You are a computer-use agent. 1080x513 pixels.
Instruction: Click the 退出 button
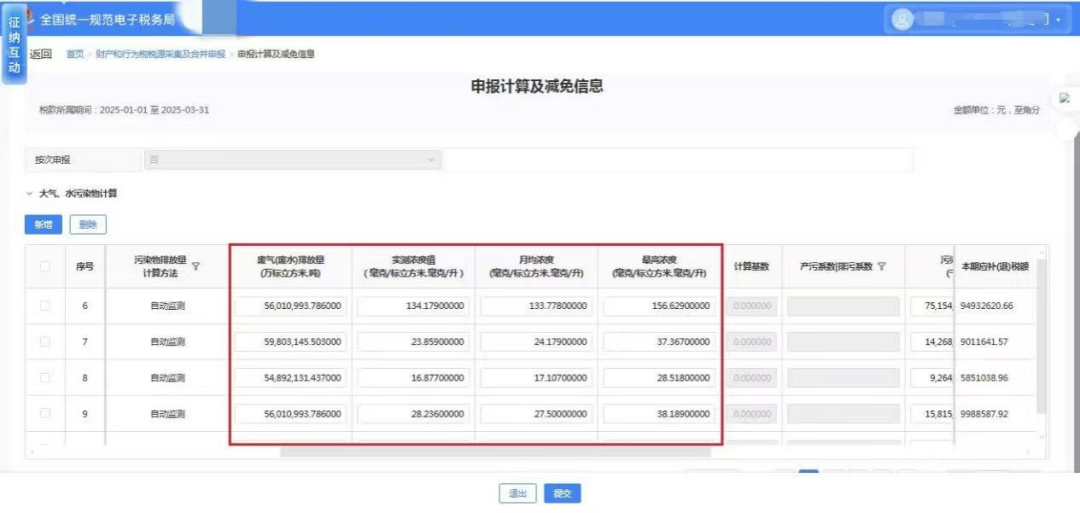[x=517, y=493]
